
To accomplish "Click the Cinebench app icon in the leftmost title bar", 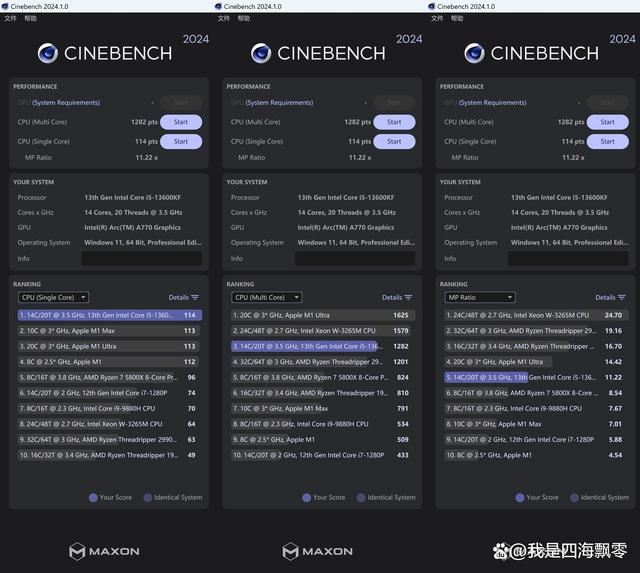I will point(6,6).
